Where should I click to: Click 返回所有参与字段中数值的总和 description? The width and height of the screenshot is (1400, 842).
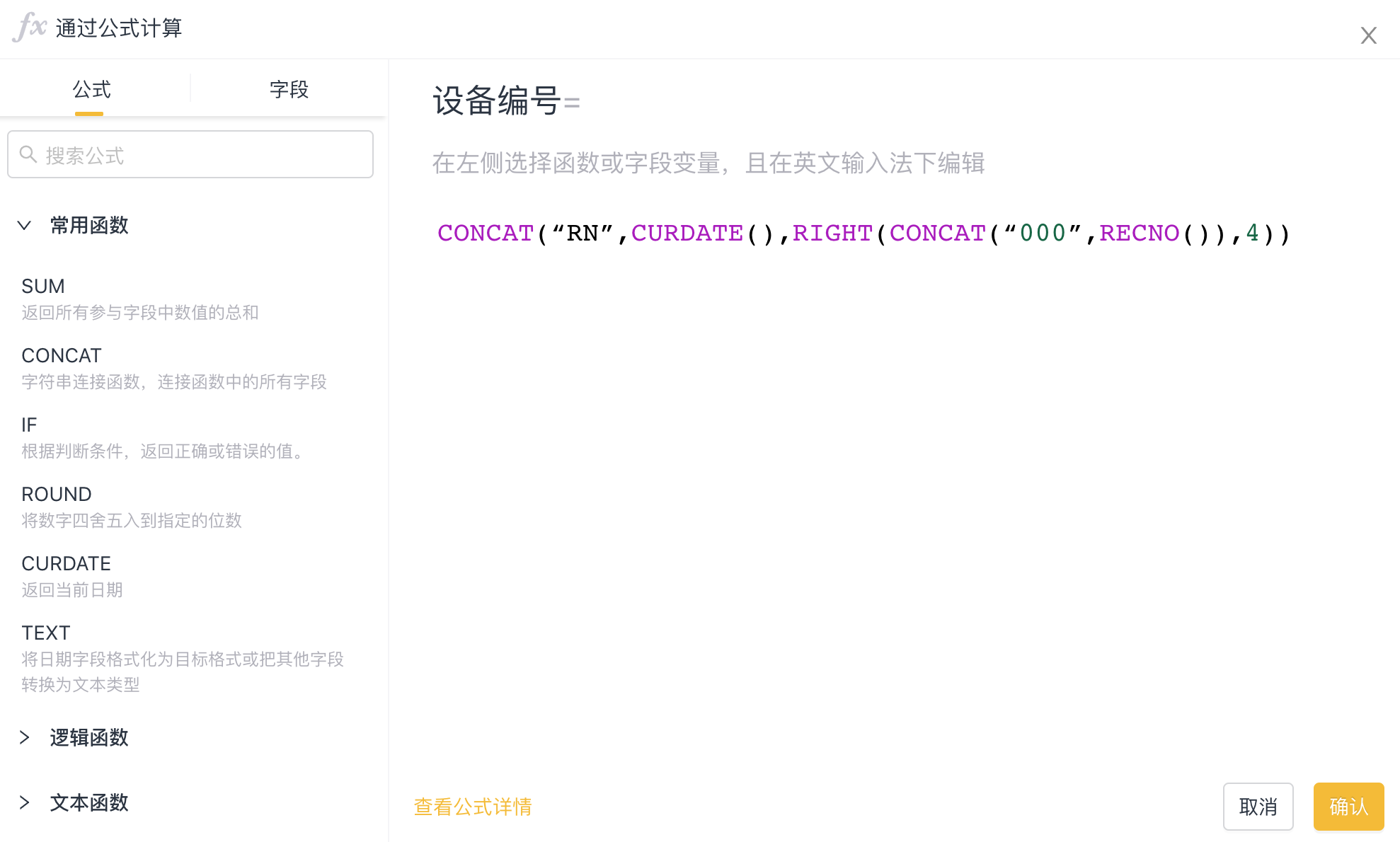click(140, 313)
